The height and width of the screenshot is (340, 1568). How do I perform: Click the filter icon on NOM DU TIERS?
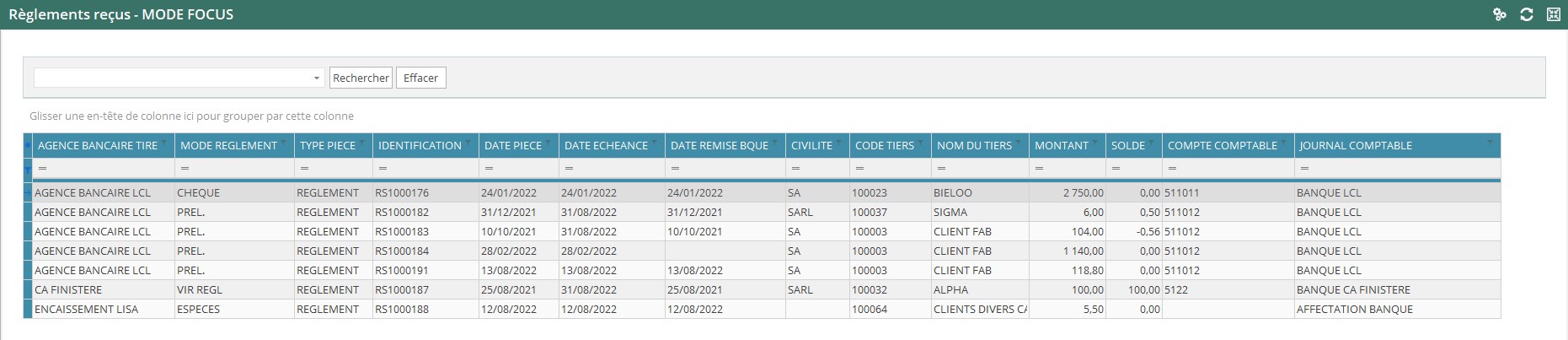(1018, 142)
